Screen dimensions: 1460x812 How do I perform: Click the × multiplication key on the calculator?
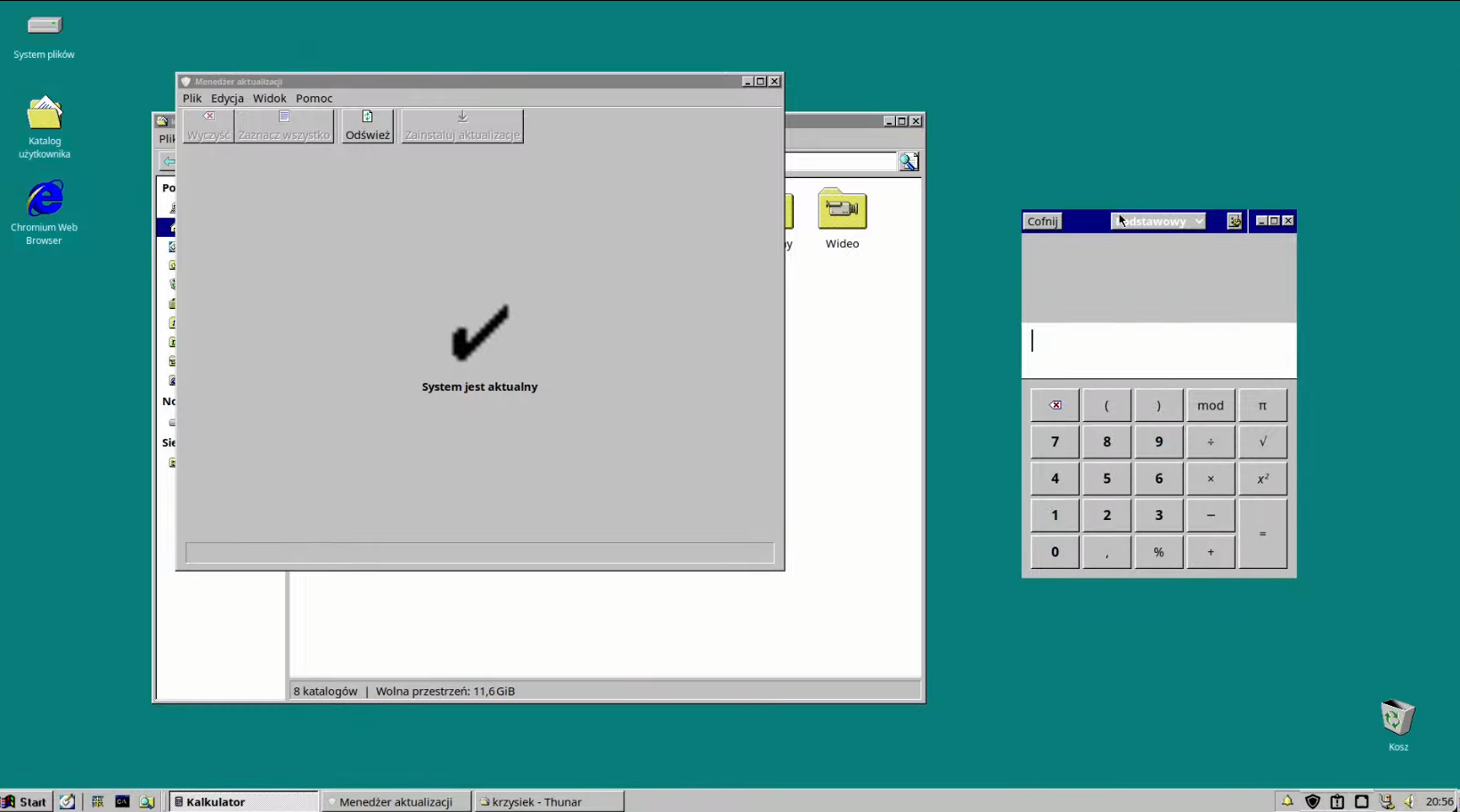(x=1211, y=478)
